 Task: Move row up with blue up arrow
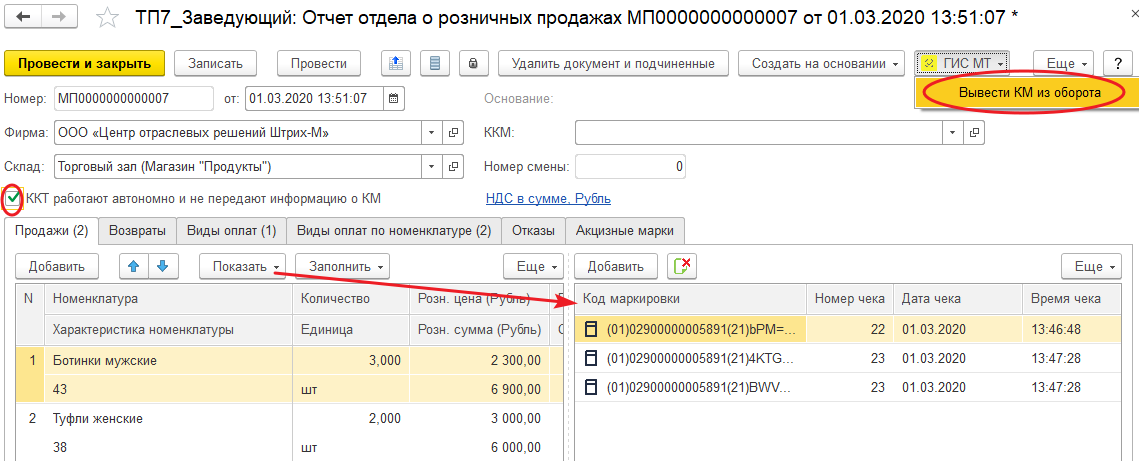[134, 266]
